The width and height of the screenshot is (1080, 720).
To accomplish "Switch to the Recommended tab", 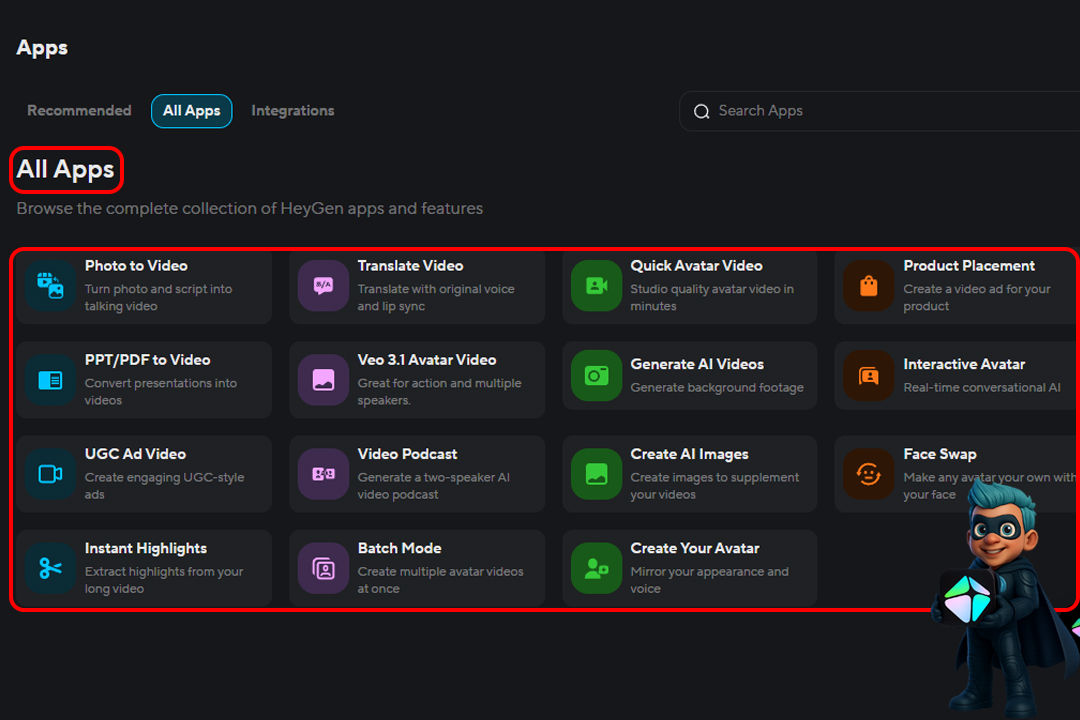I will click(79, 111).
